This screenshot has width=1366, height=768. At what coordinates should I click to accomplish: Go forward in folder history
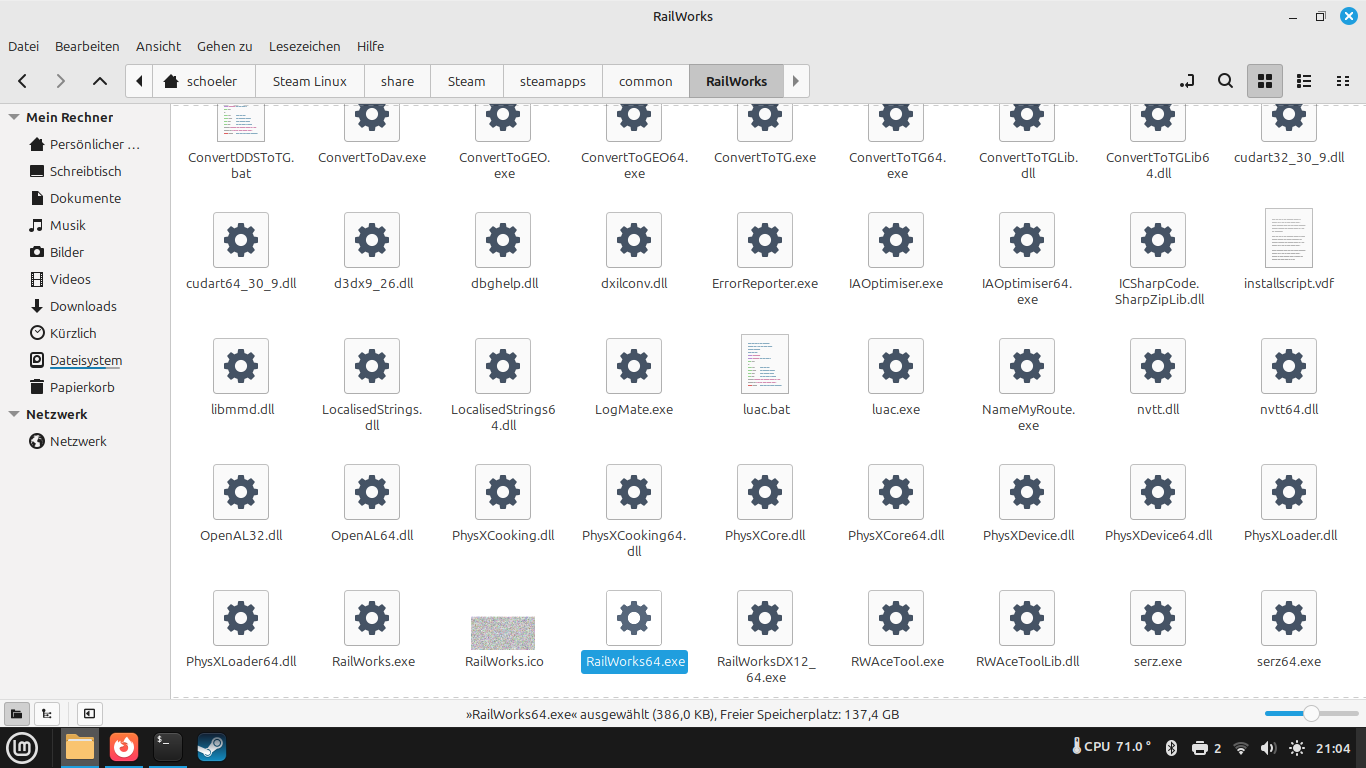click(61, 81)
